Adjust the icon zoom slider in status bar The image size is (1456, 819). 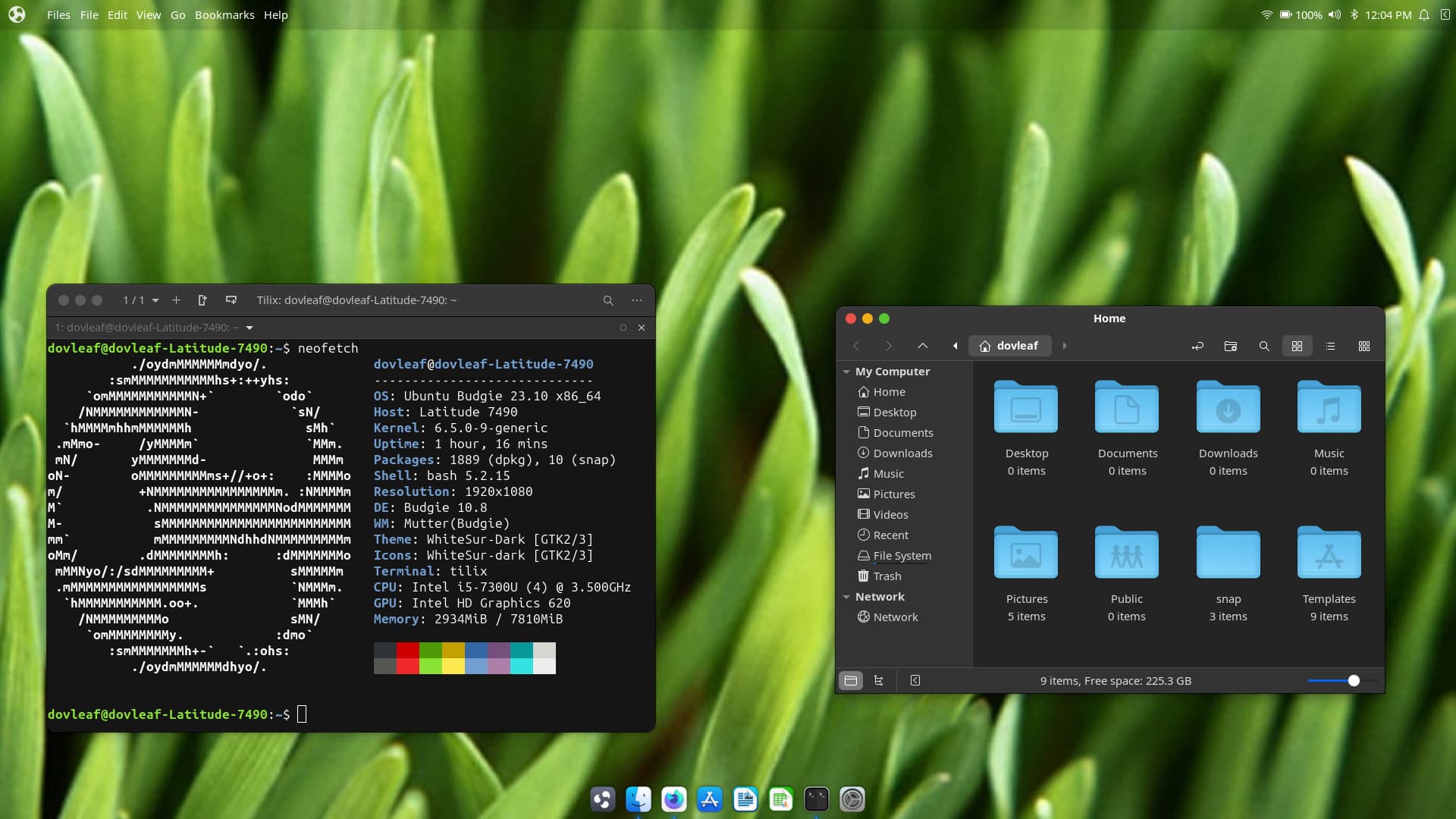(x=1354, y=681)
